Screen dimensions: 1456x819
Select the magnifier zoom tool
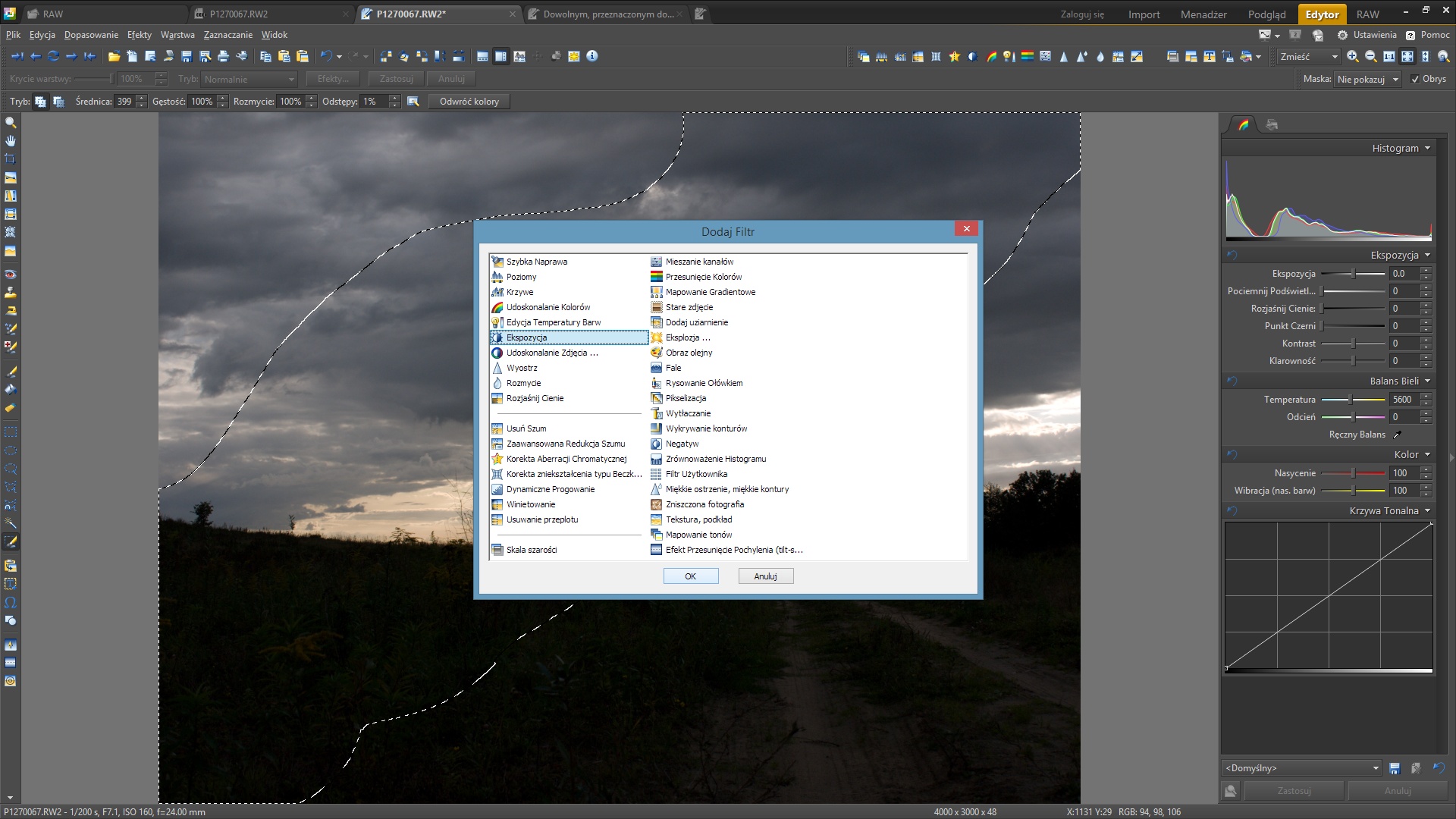[11, 123]
